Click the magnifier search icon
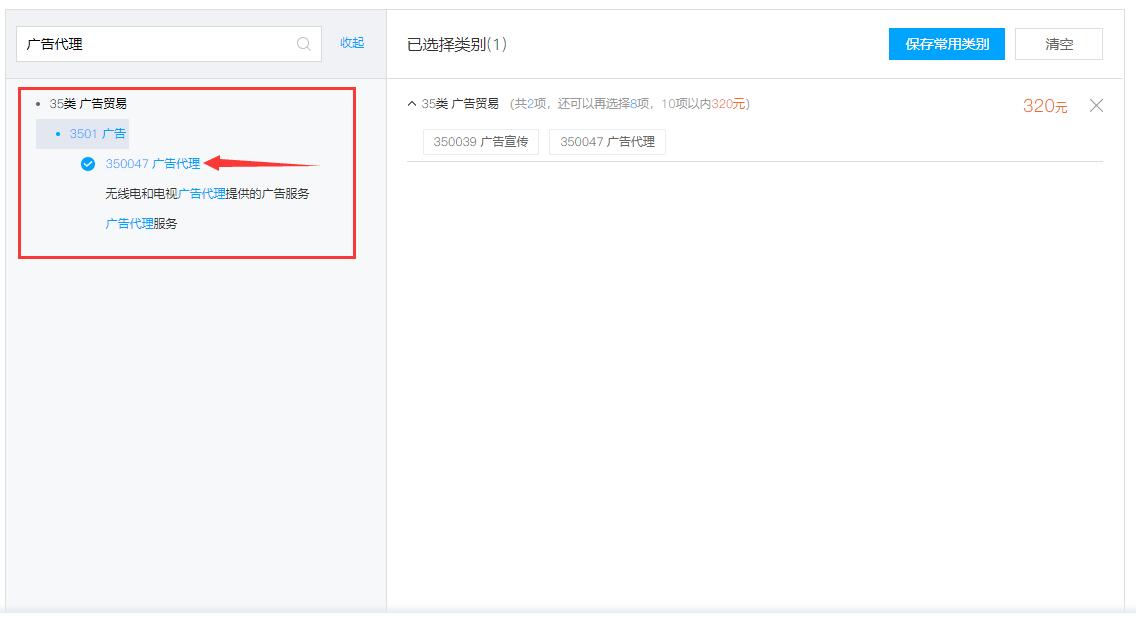Viewport: 1136px width, 621px height. click(304, 44)
